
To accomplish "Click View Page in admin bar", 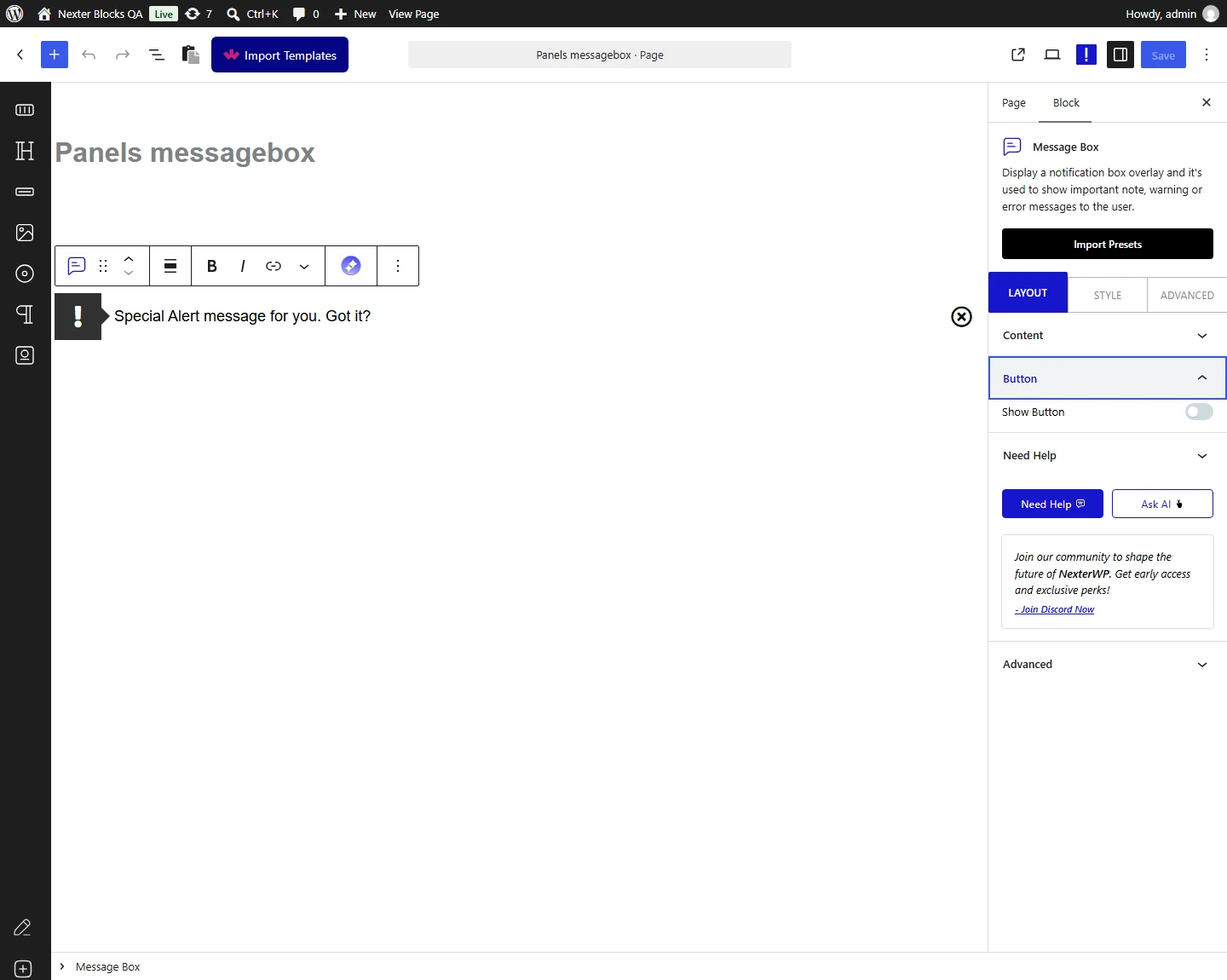I will [x=414, y=14].
